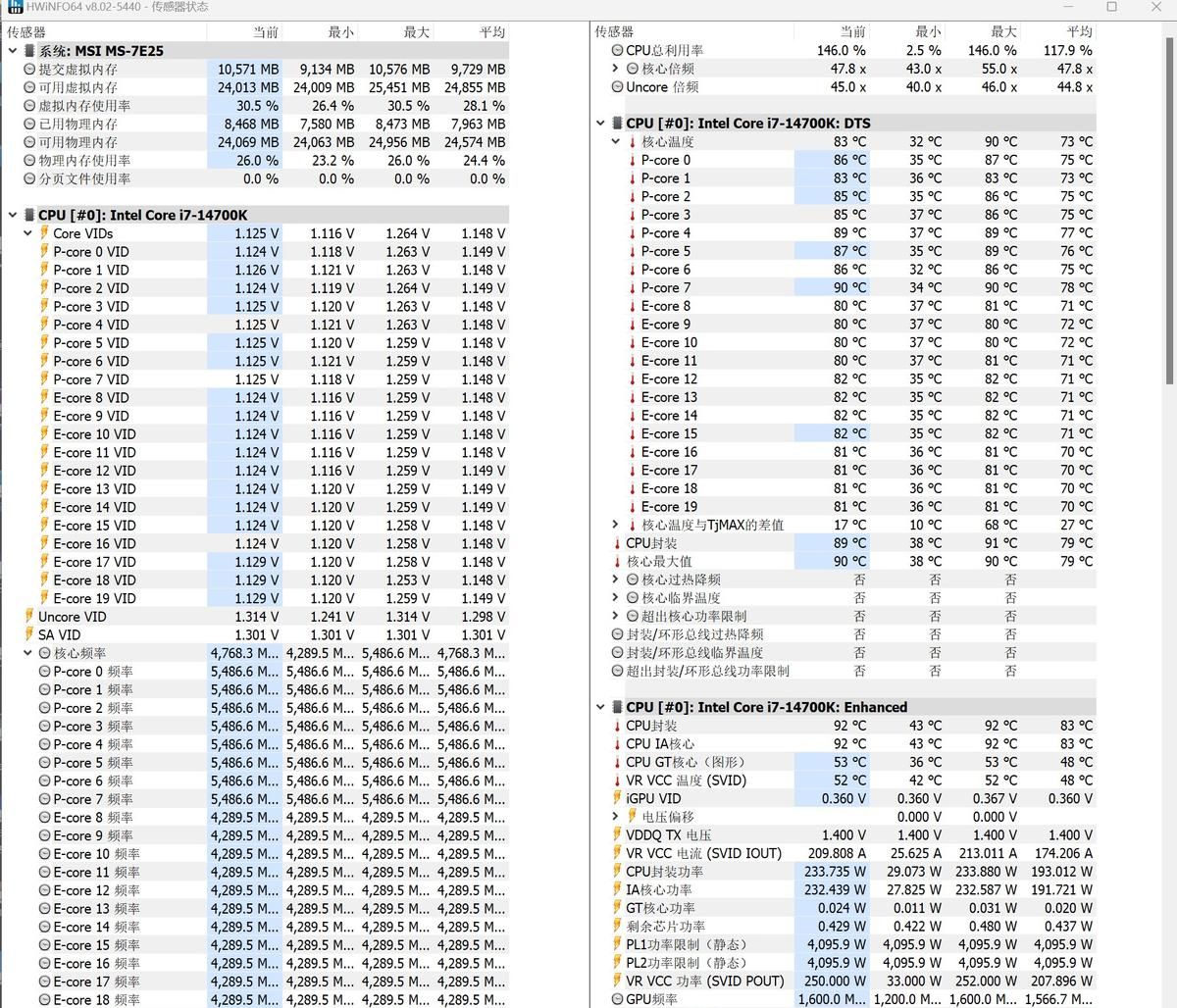Image resolution: width=1177 pixels, height=1008 pixels.
Task: Expand the 电压偏移 node
Action: tap(616, 817)
